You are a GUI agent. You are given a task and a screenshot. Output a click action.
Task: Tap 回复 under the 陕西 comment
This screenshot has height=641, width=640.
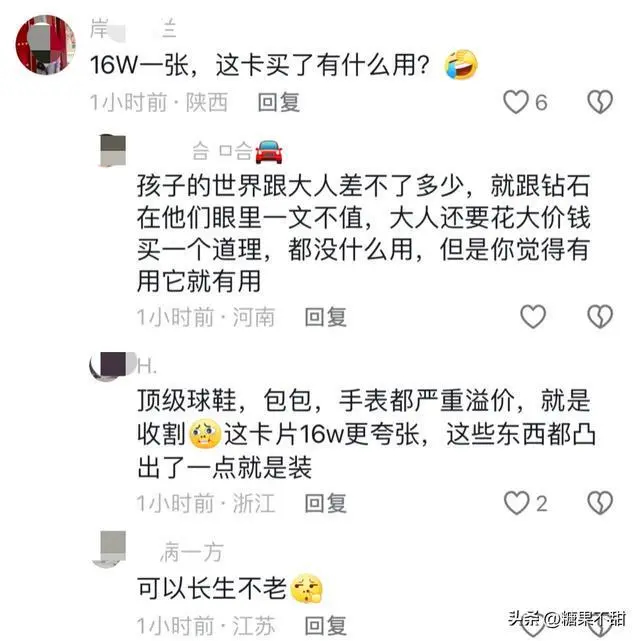coord(279,102)
